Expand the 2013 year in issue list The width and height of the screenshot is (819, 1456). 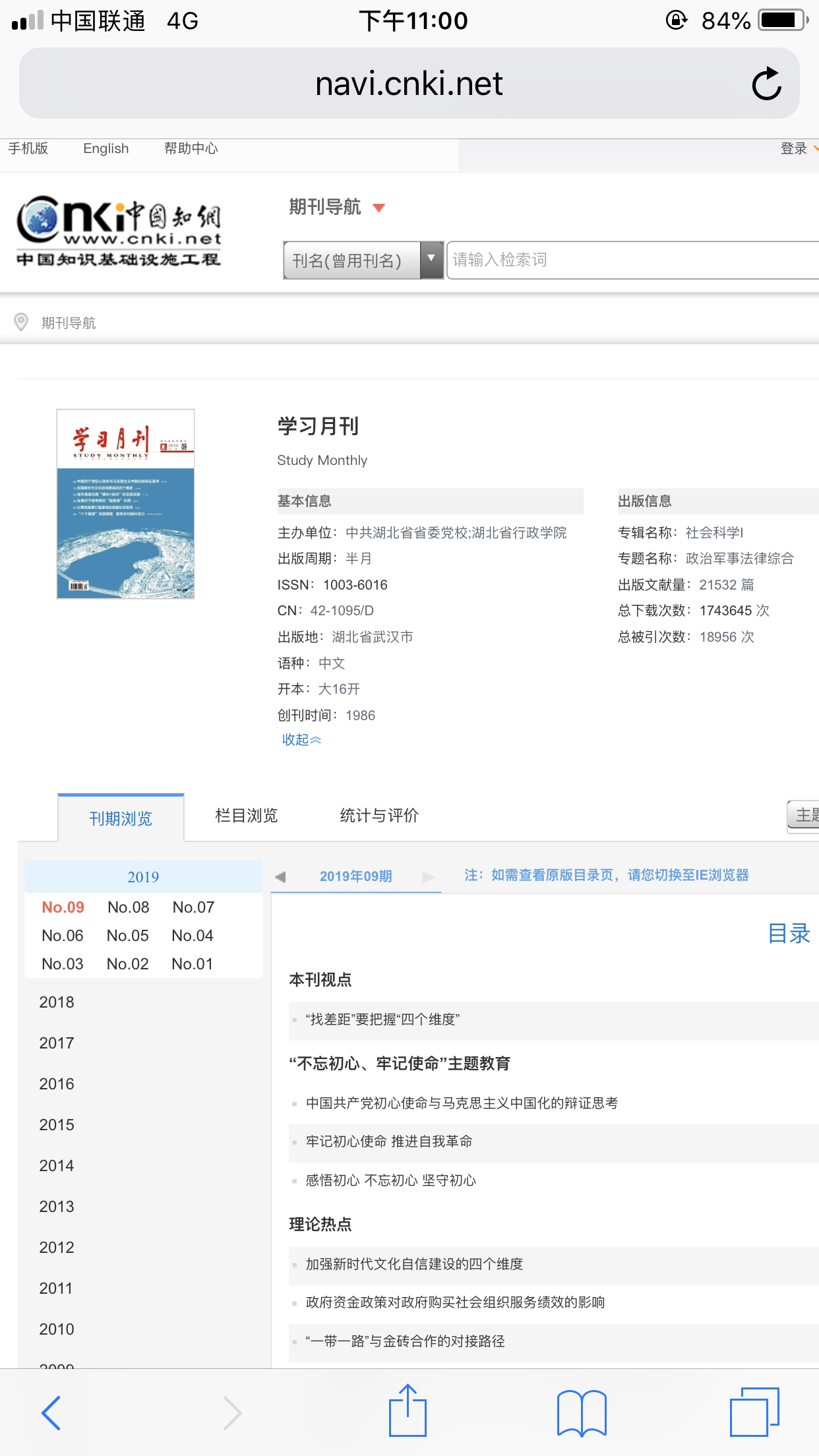57,1207
